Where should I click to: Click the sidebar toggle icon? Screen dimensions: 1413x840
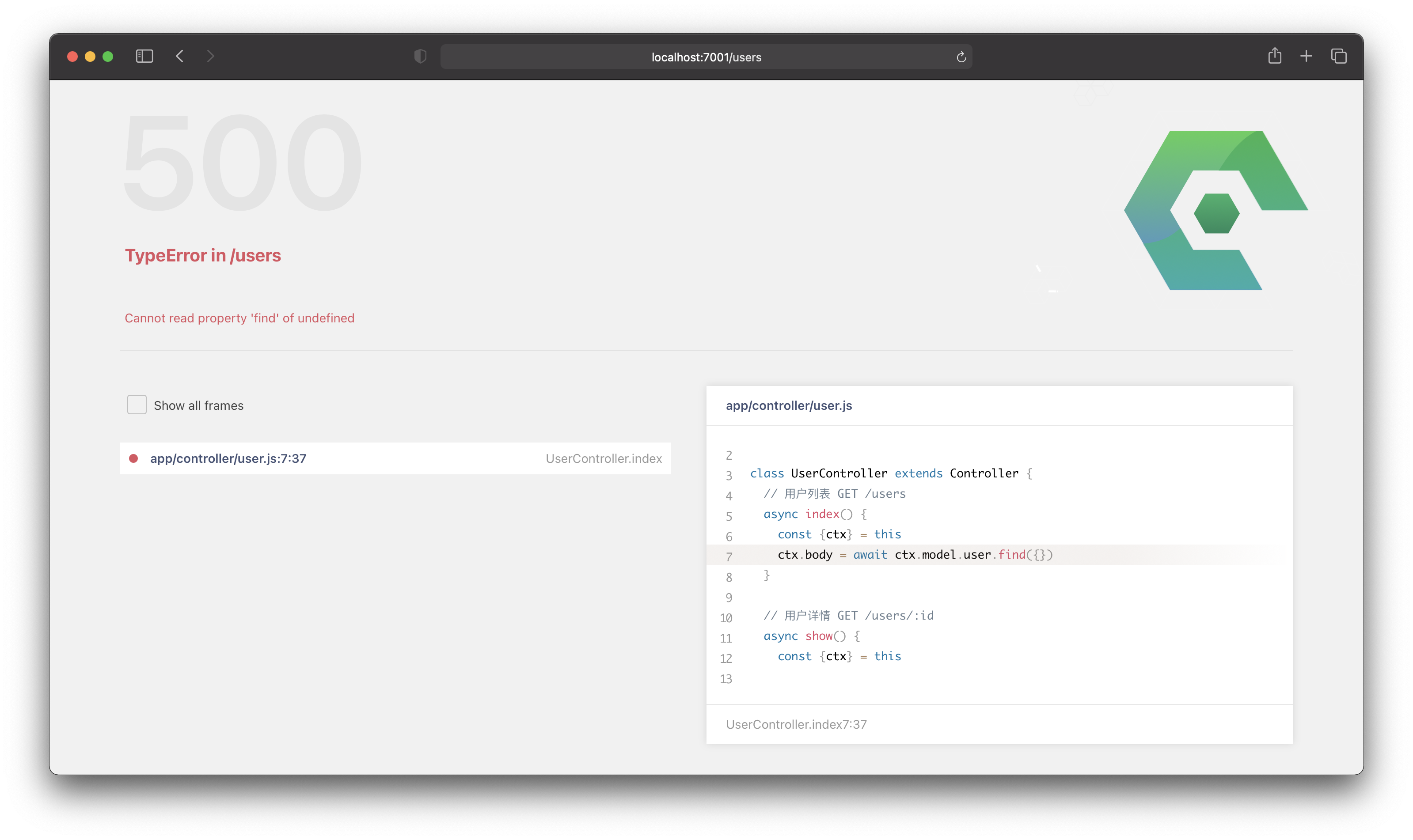[x=143, y=56]
